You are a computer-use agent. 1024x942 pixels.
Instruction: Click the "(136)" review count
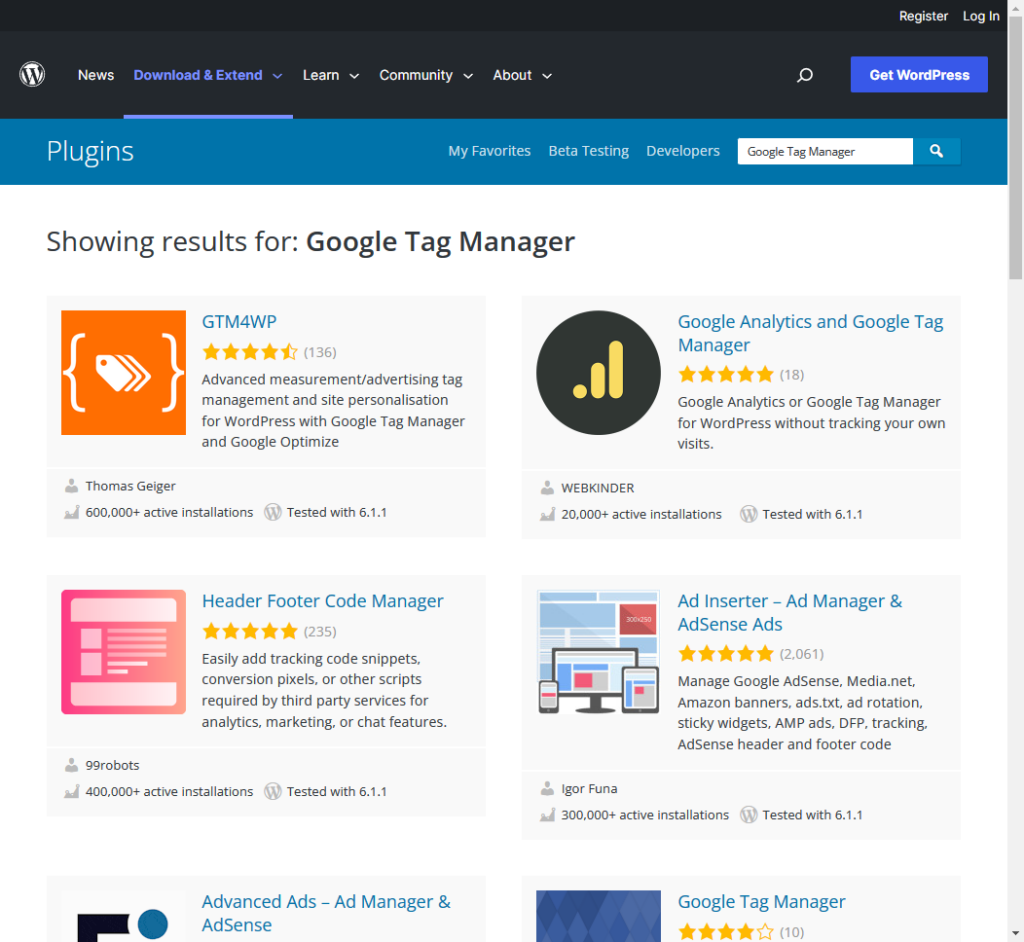click(320, 353)
